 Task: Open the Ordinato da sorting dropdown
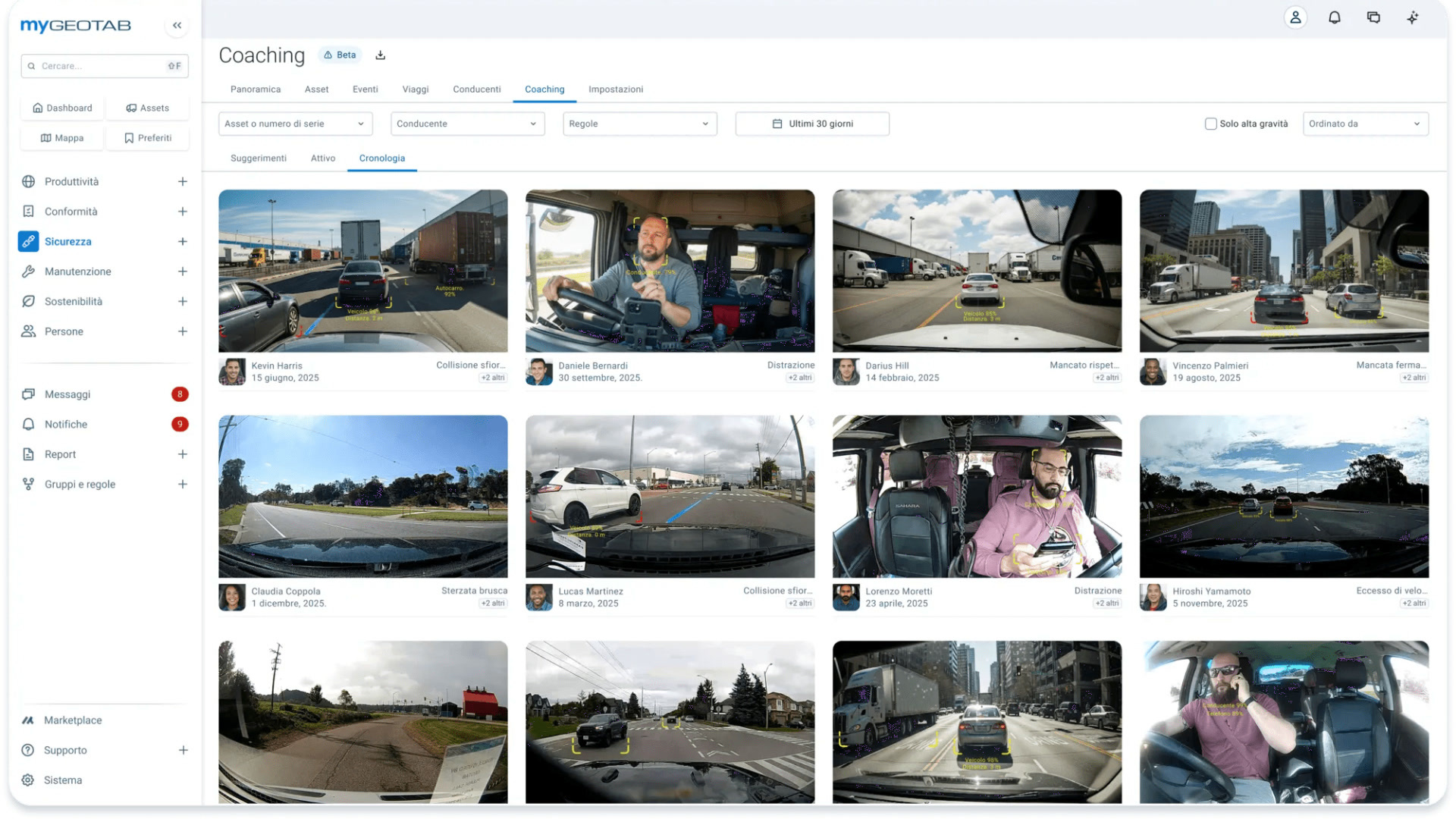[x=1365, y=124]
